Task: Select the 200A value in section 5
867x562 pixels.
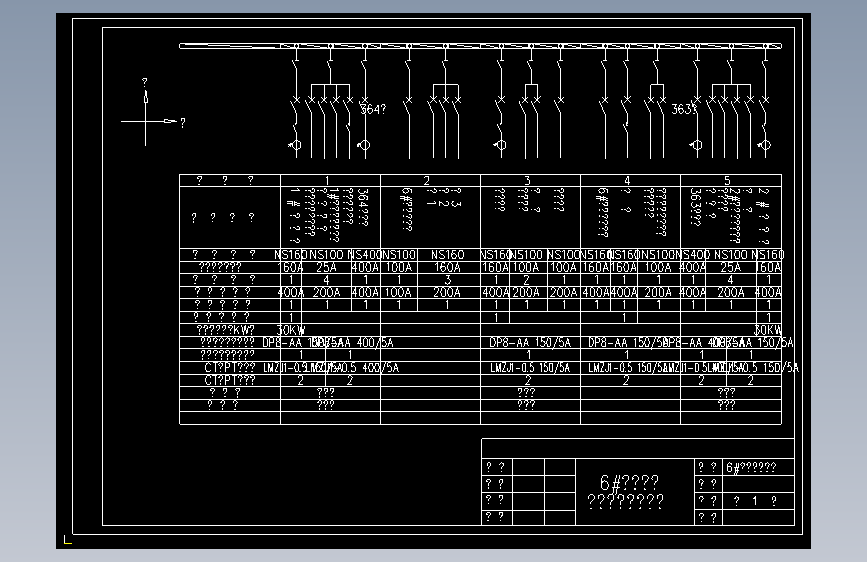Action: click(x=730, y=292)
